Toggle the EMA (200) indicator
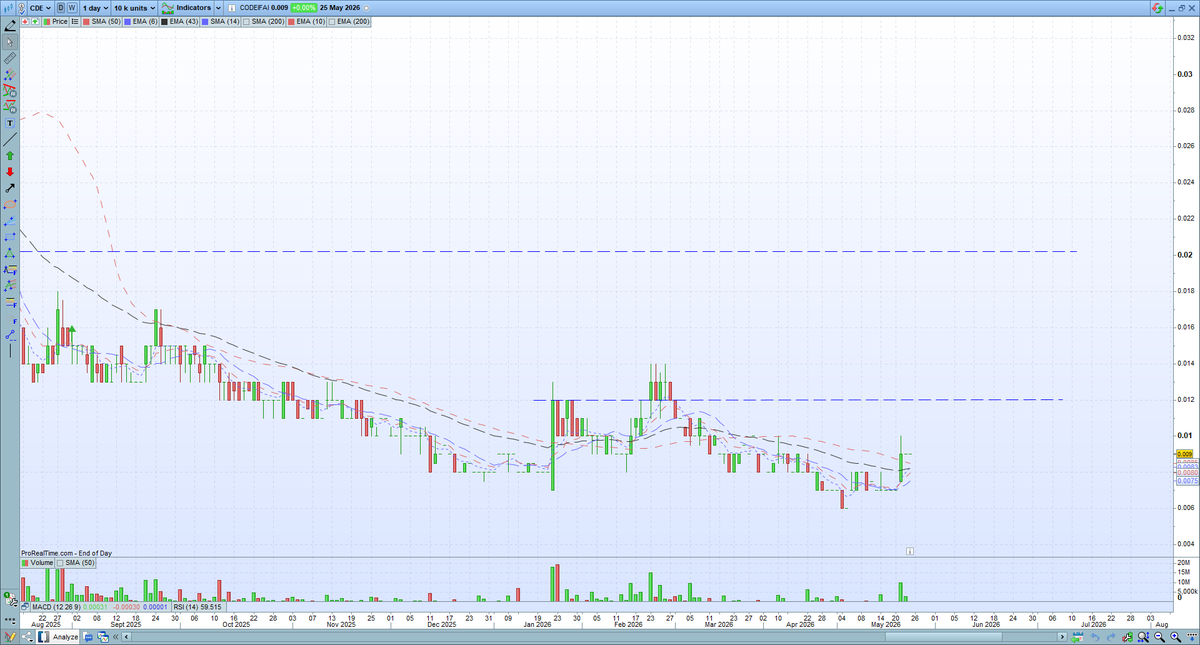 pos(348,21)
